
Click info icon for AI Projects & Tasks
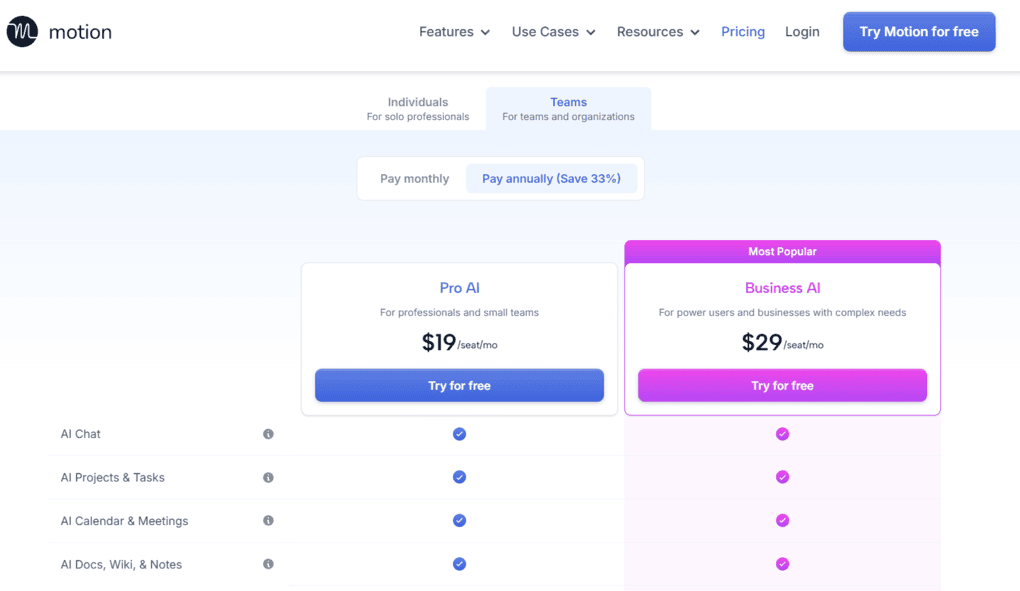(x=268, y=477)
